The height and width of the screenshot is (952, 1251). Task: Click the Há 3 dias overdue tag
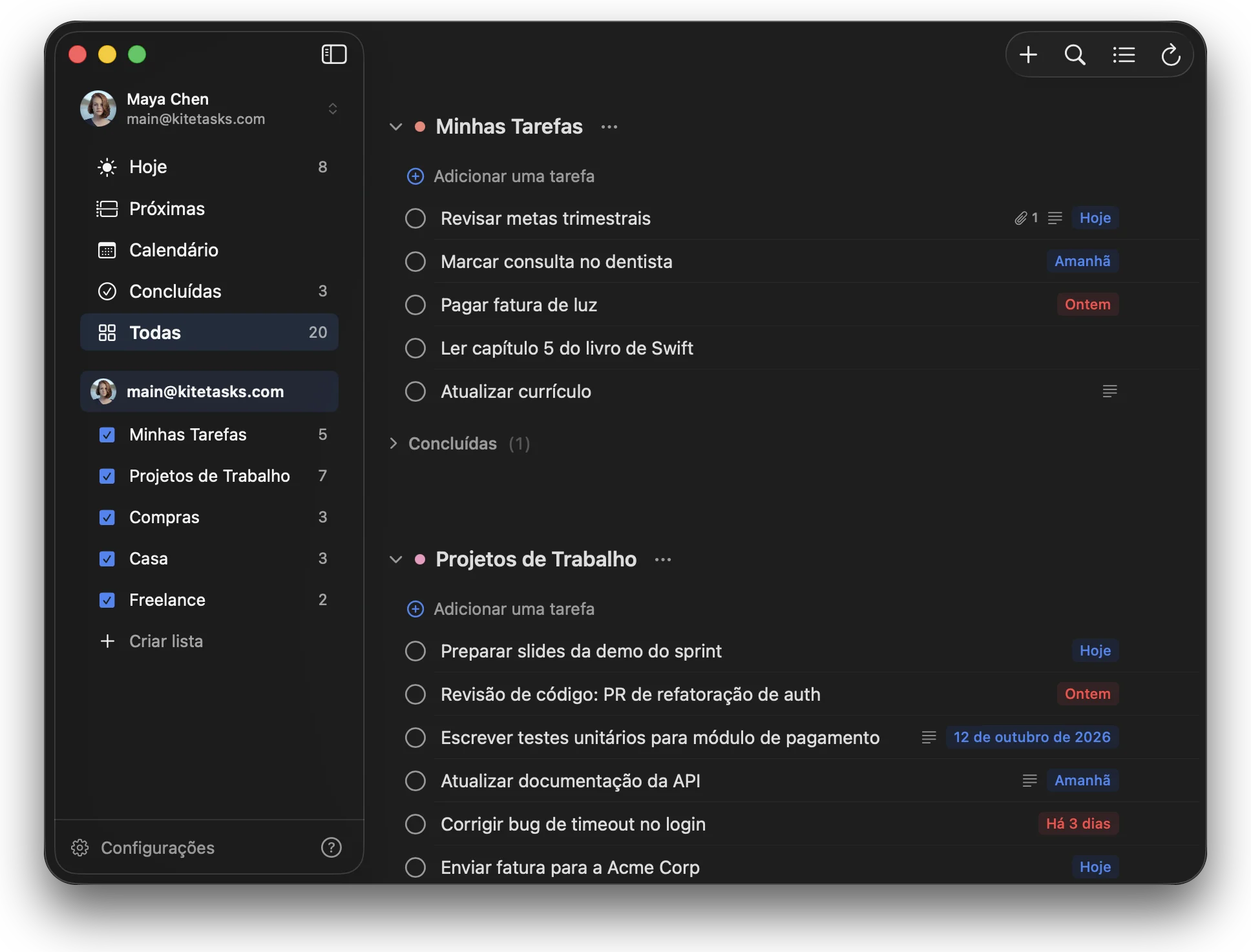(1078, 823)
